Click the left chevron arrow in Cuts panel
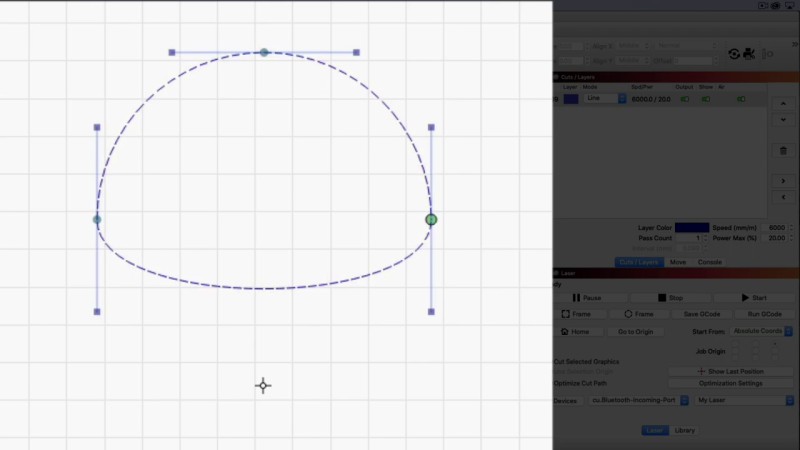Viewport: 800px width, 450px height. pos(783,197)
